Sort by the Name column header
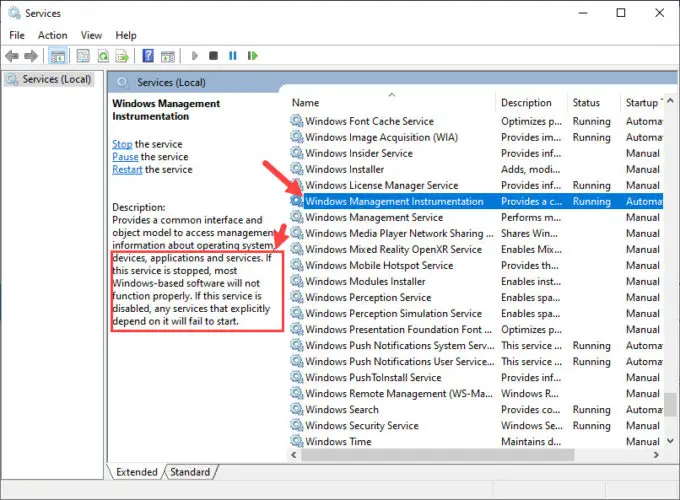This screenshot has width=680, height=500. click(392, 102)
